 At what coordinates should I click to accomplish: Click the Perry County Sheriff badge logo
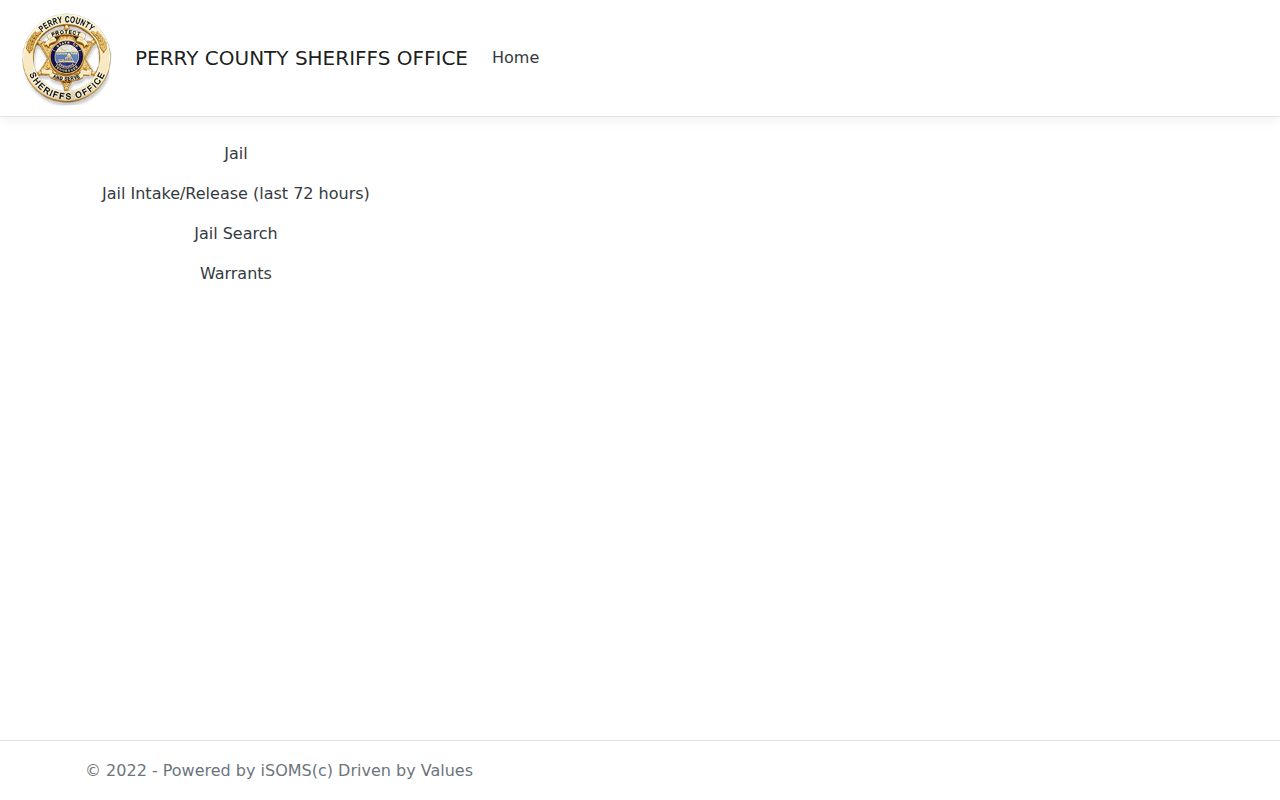pyautogui.click(x=67, y=59)
